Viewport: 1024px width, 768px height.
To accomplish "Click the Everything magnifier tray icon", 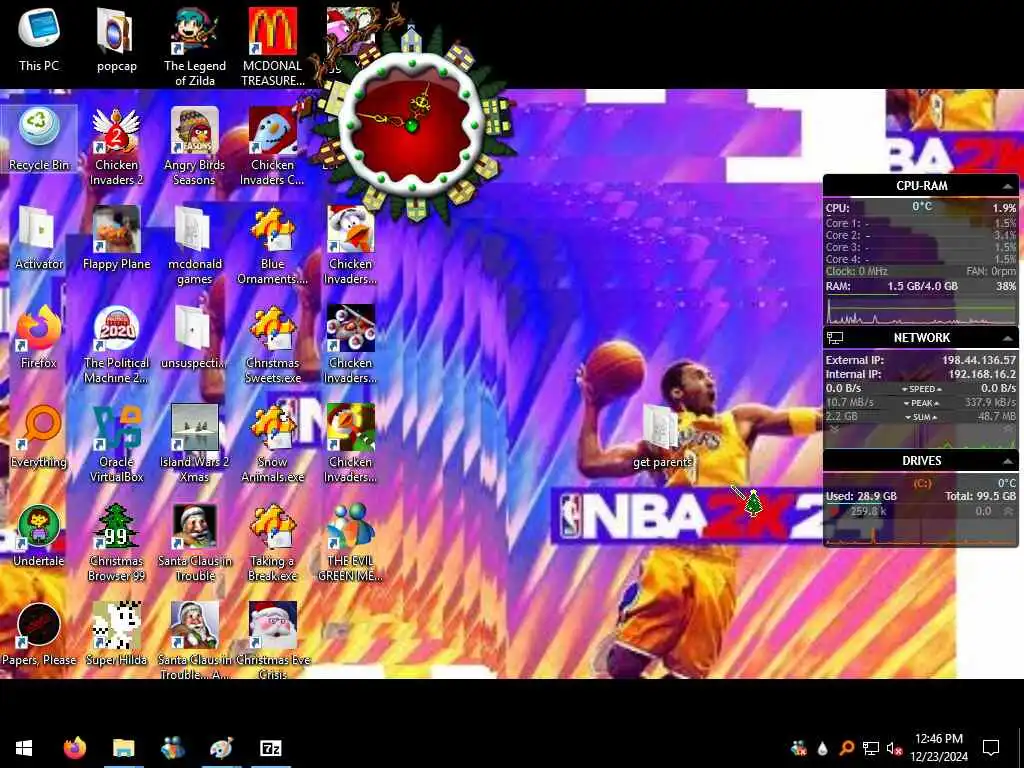I will click(x=846, y=748).
